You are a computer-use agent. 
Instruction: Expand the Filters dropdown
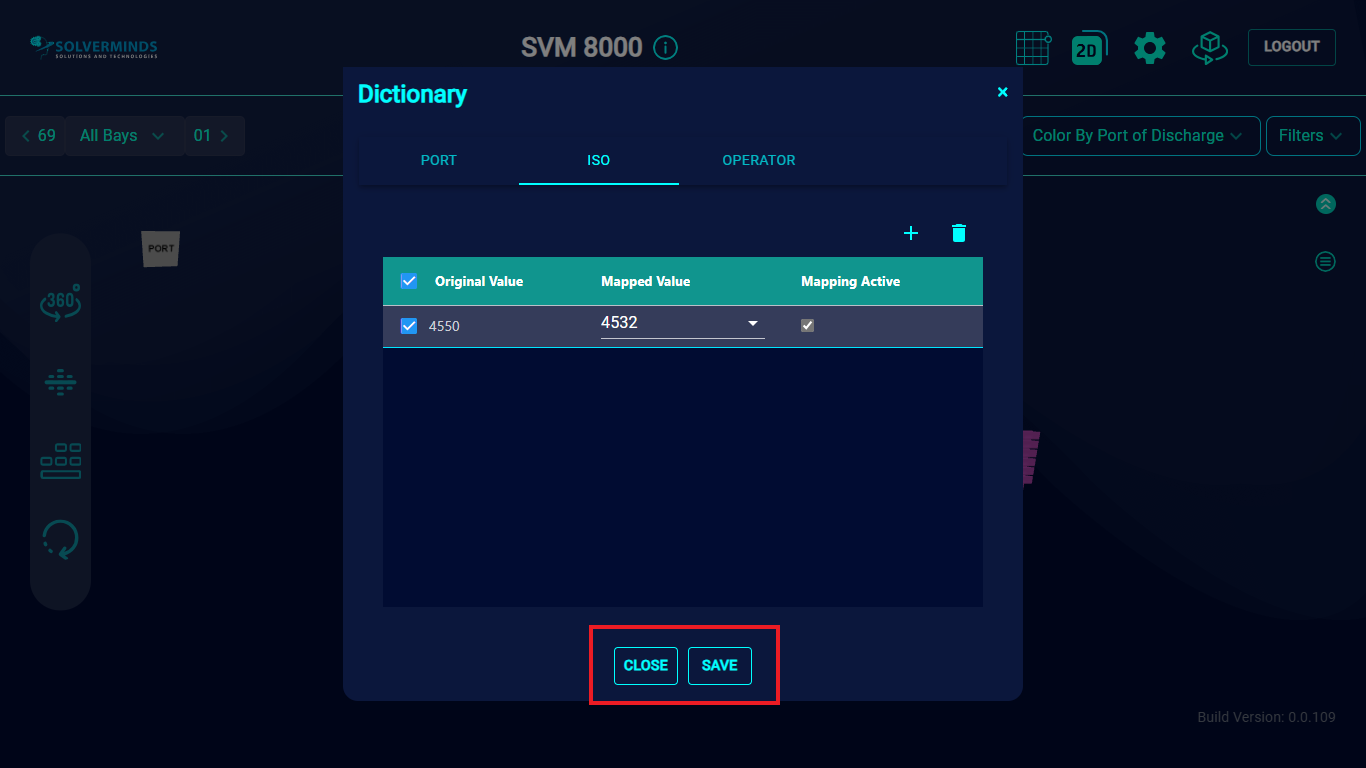pyautogui.click(x=1313, y=136)
